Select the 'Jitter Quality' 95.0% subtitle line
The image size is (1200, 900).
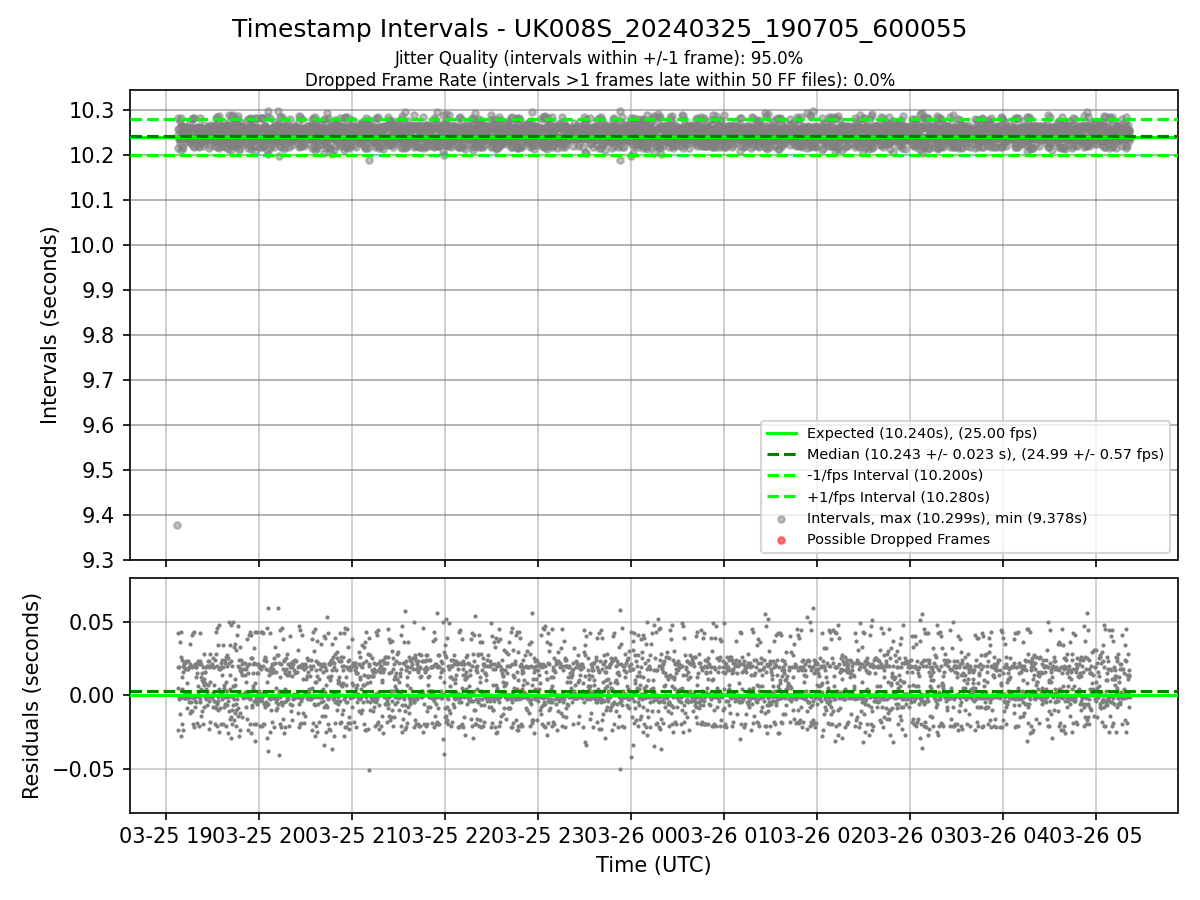coord(599,58)
